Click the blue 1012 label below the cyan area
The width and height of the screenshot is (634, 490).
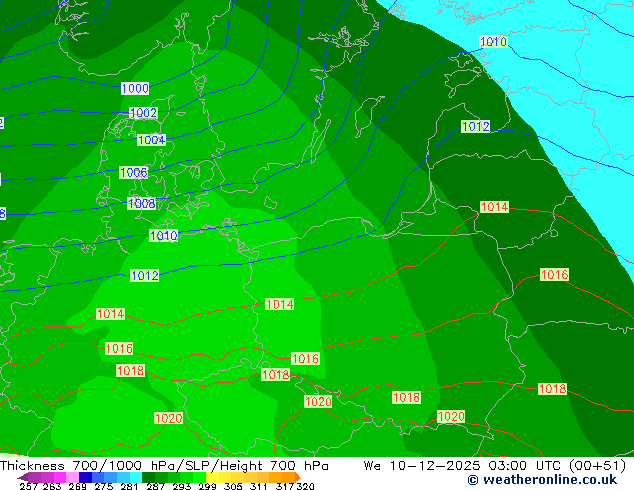476,127
